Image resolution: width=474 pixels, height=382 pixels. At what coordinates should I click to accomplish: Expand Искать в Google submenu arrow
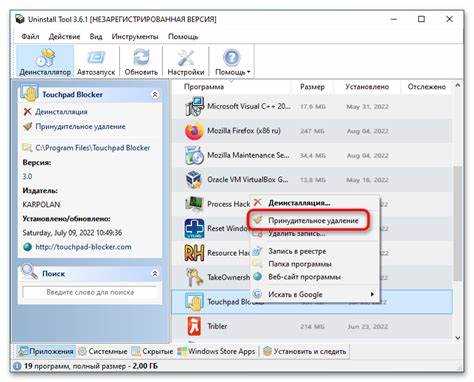point(372,294)
